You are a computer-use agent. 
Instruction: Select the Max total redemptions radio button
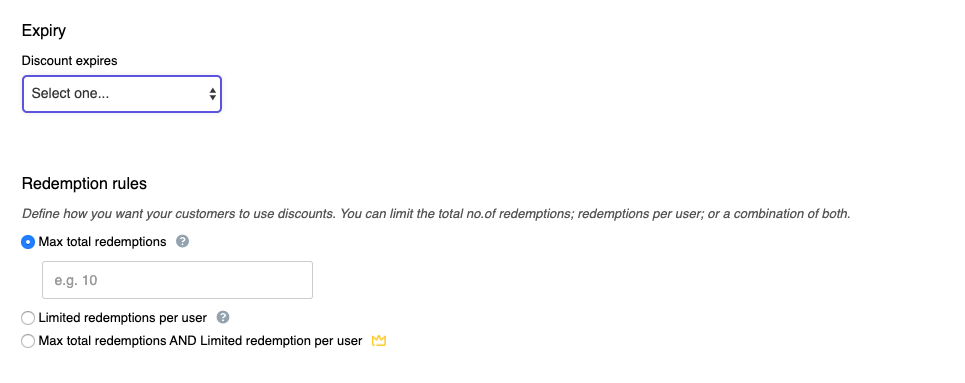pos(28,242)
